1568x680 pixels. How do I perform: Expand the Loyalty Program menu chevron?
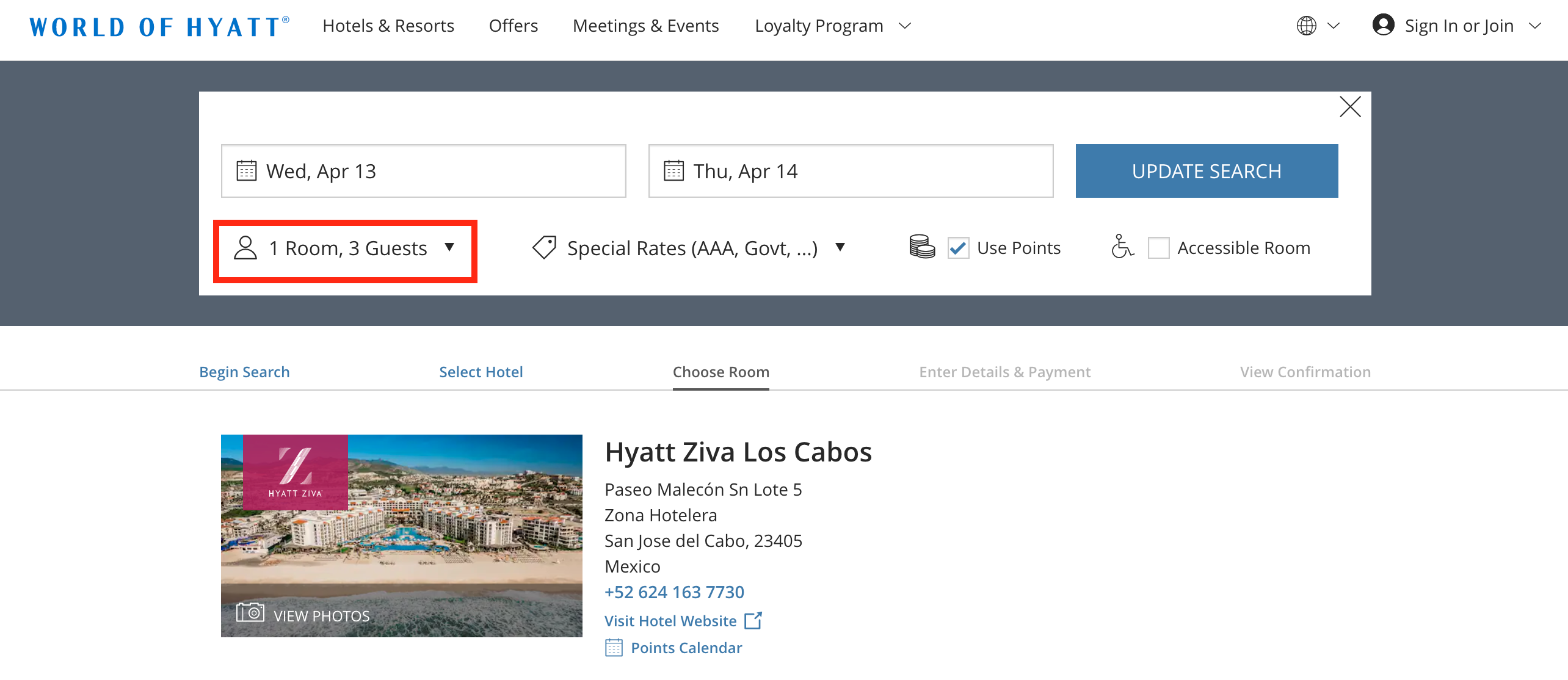(x=906, y=26)
